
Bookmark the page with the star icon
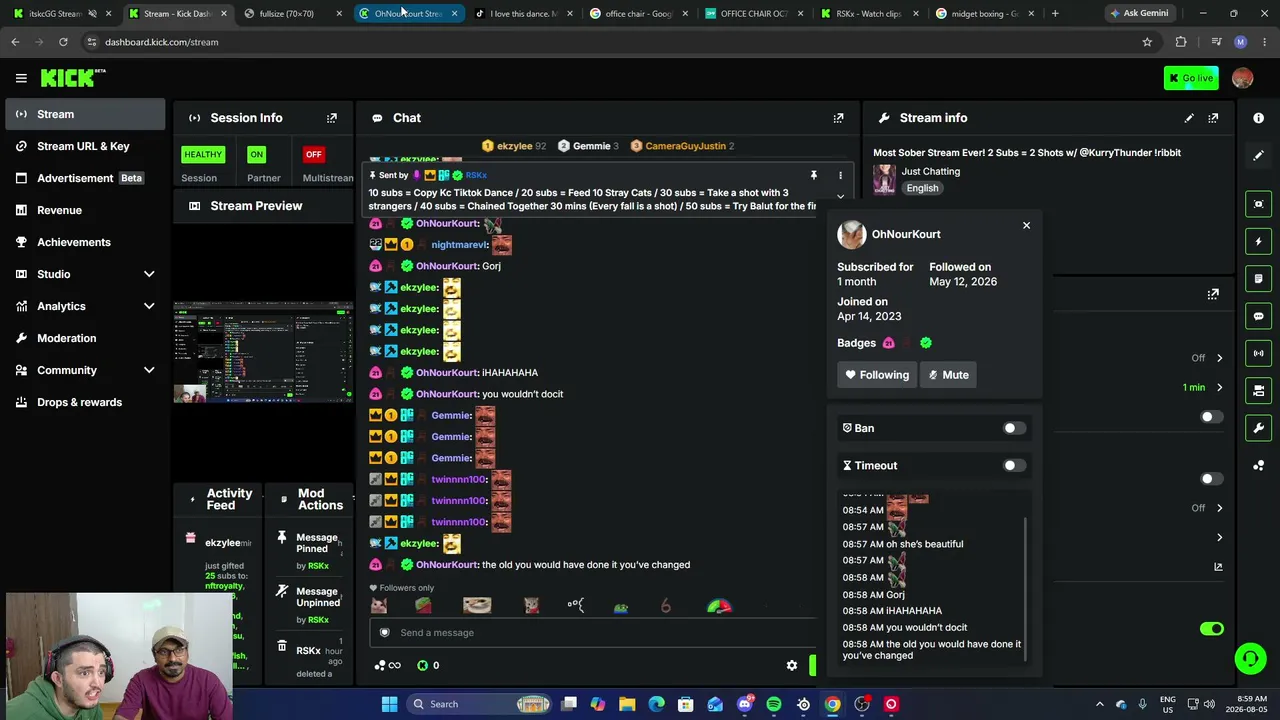tap(1147, 42)
